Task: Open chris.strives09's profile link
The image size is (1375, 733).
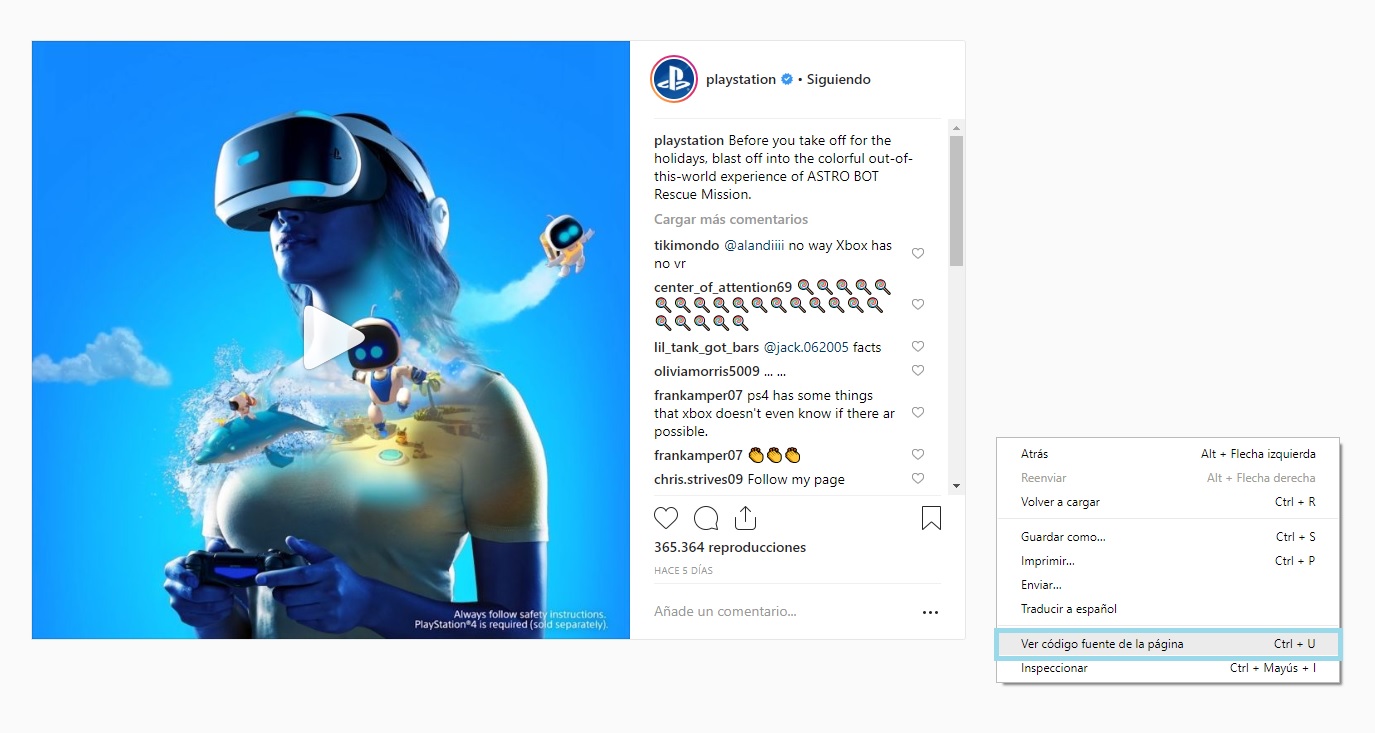Action: [699, 480]
